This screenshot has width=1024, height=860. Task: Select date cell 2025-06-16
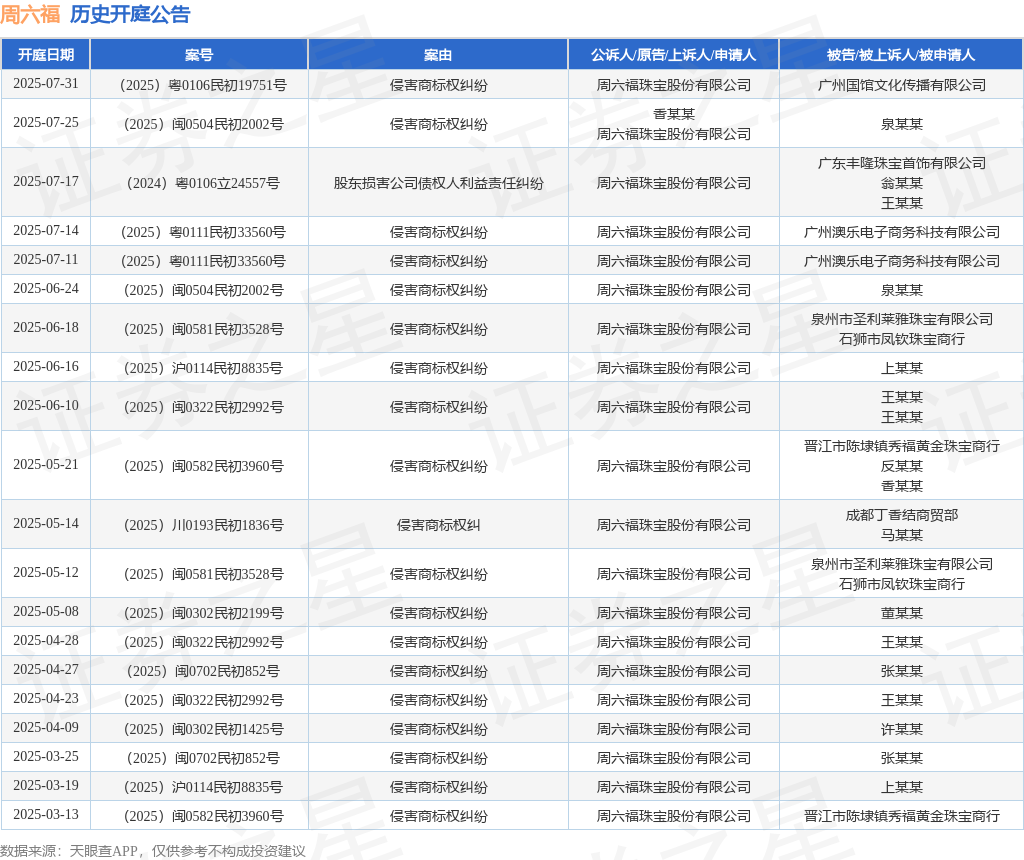pyautogui.click(x=46, y=367)
